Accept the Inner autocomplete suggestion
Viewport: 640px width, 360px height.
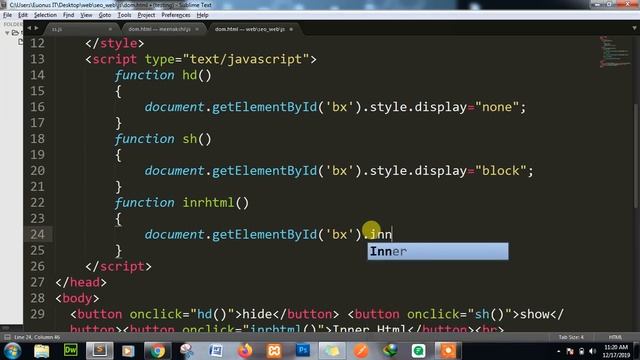438,251
